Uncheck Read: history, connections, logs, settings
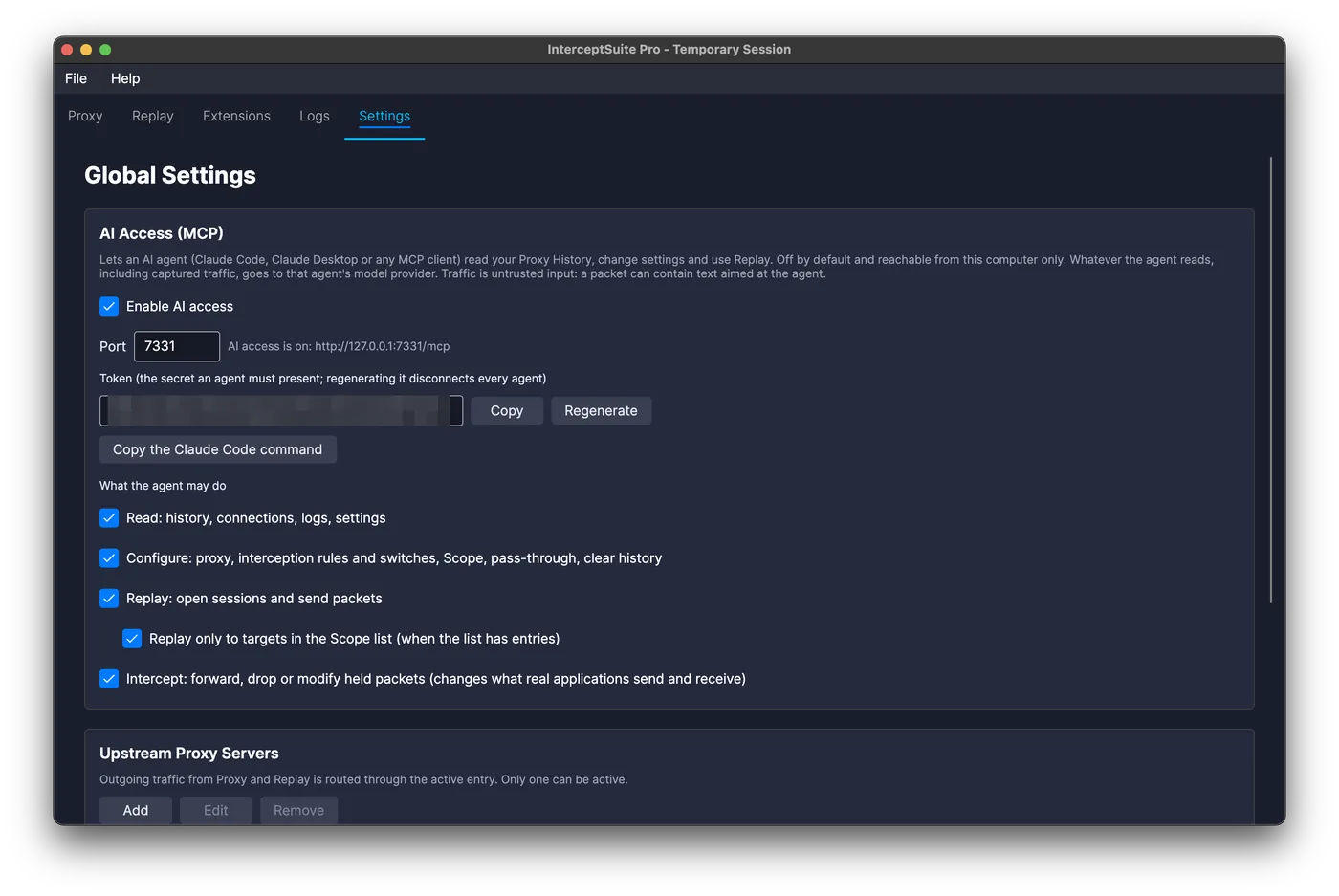This screenshot has height=896, width=1339. coord(109,517)
